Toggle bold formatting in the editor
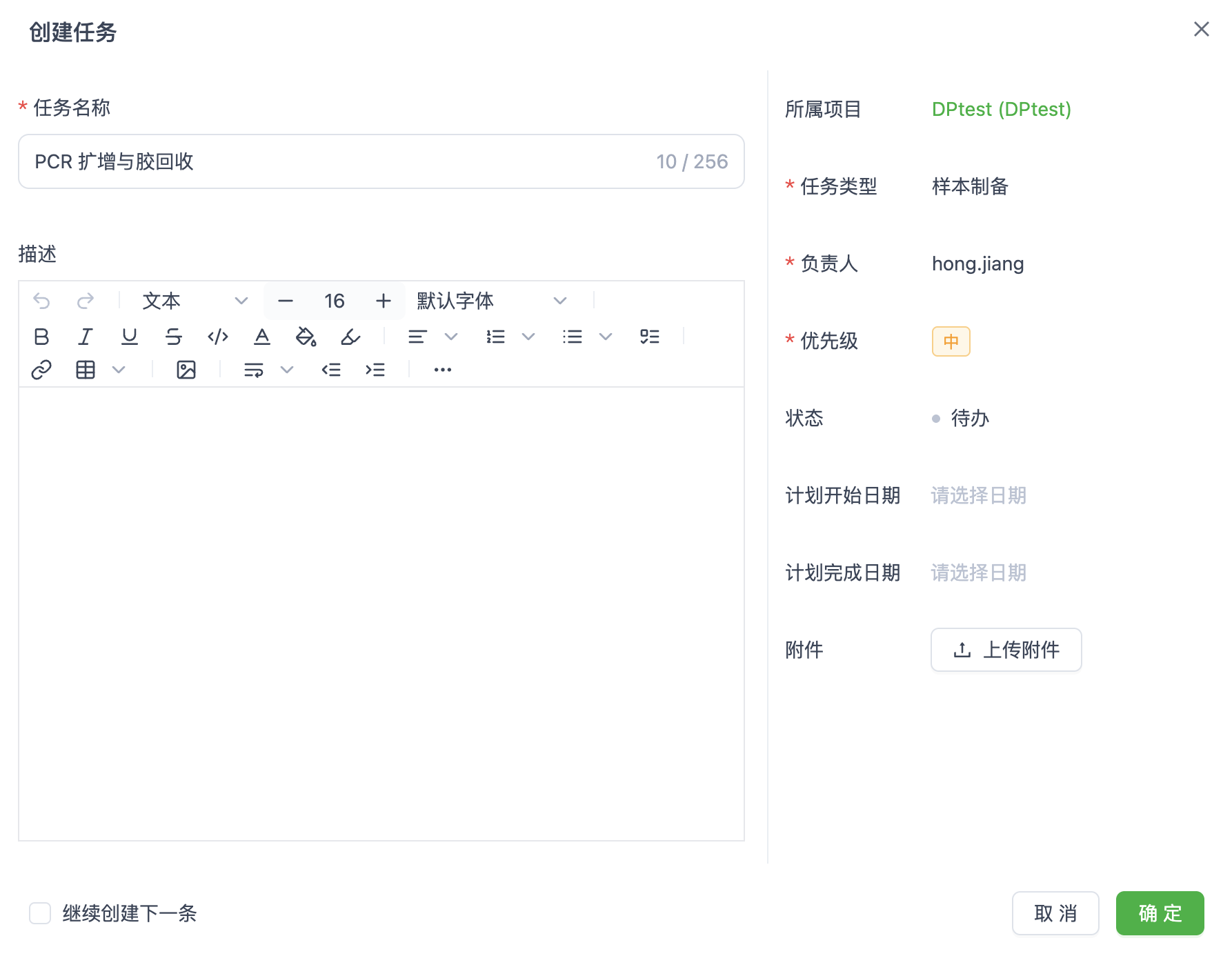The height and width of the screenshot is (956, 1232). (43, 337)
